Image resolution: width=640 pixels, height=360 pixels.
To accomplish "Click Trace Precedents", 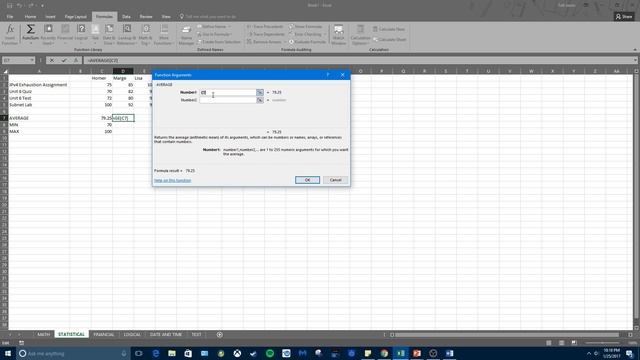I will [x=265, y=27].
